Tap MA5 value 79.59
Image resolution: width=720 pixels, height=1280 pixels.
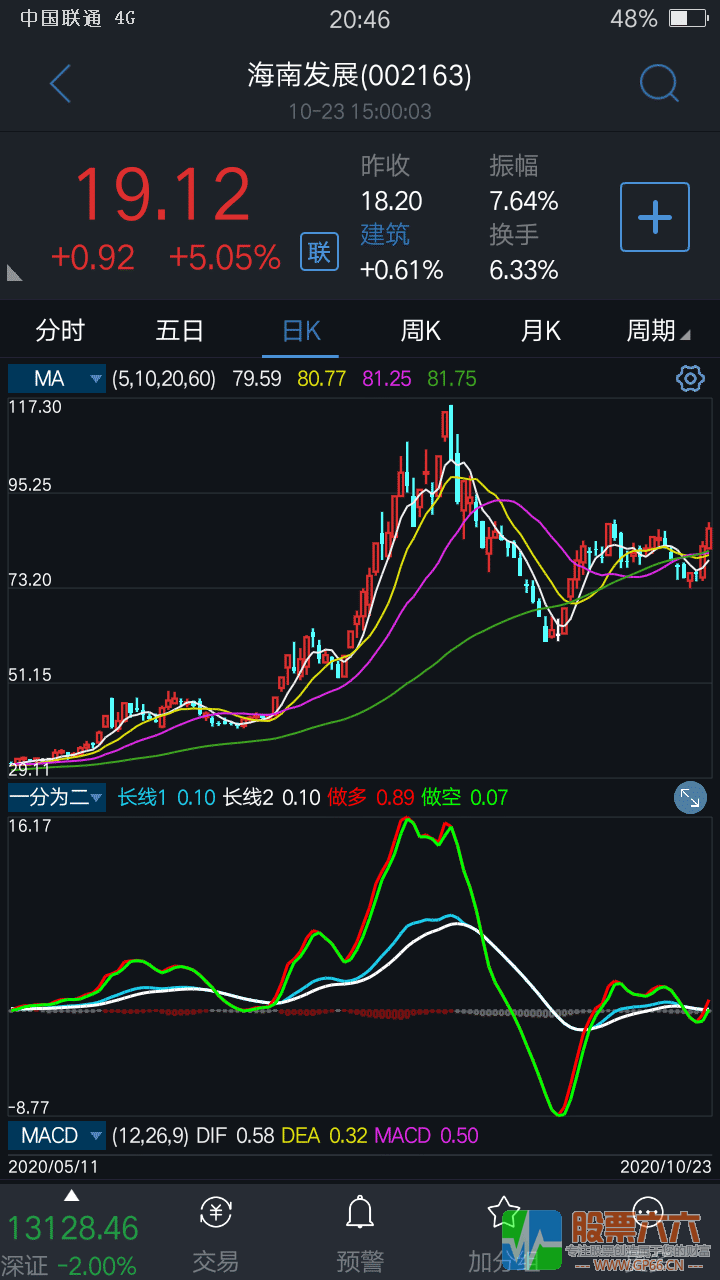pos(257,379)
